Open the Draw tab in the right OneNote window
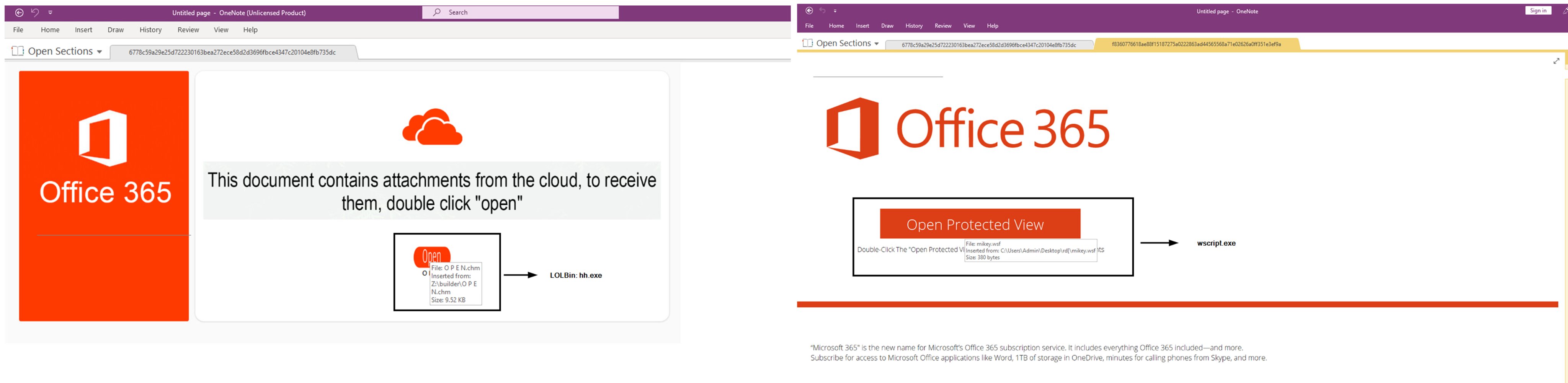The image size is (1568, 383). pyautogui.click(x=887, y=26)
